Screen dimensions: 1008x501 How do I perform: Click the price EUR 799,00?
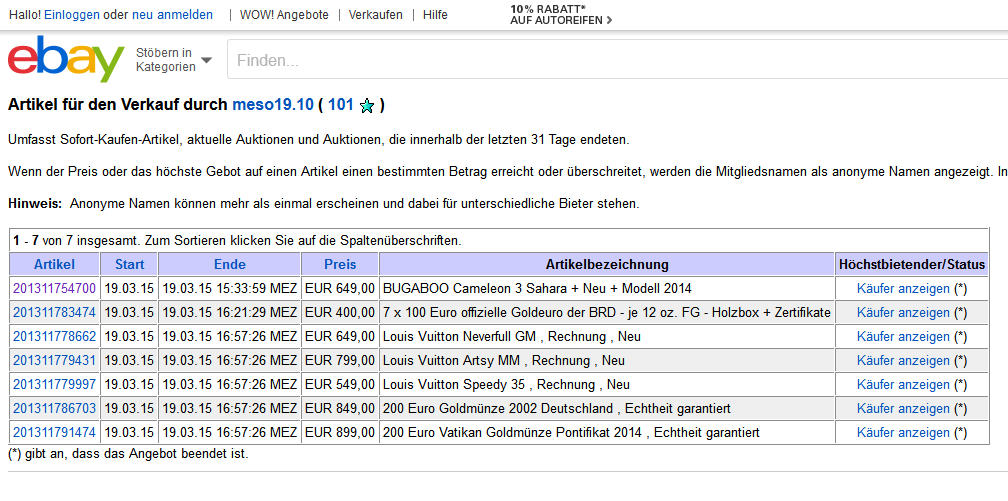click(339, 360)
